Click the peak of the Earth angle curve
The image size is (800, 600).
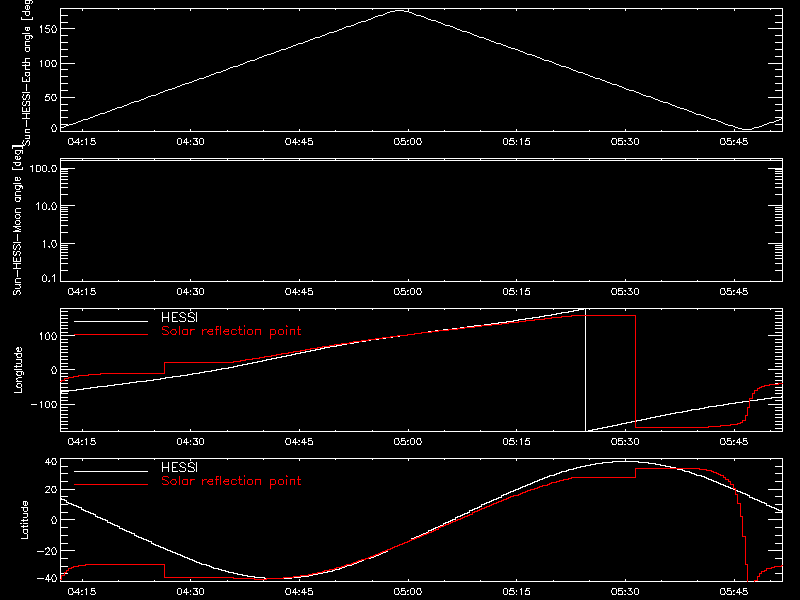399,10
